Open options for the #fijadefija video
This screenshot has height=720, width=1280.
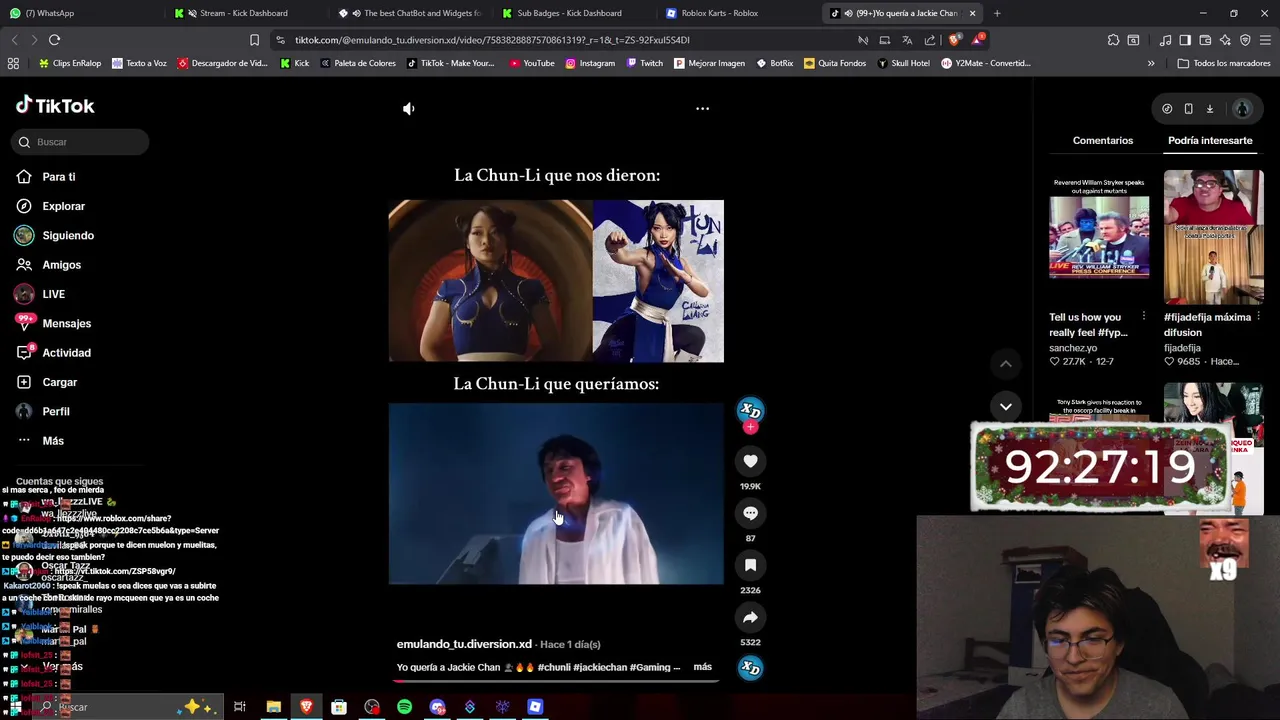click(x=1258, y=317)
